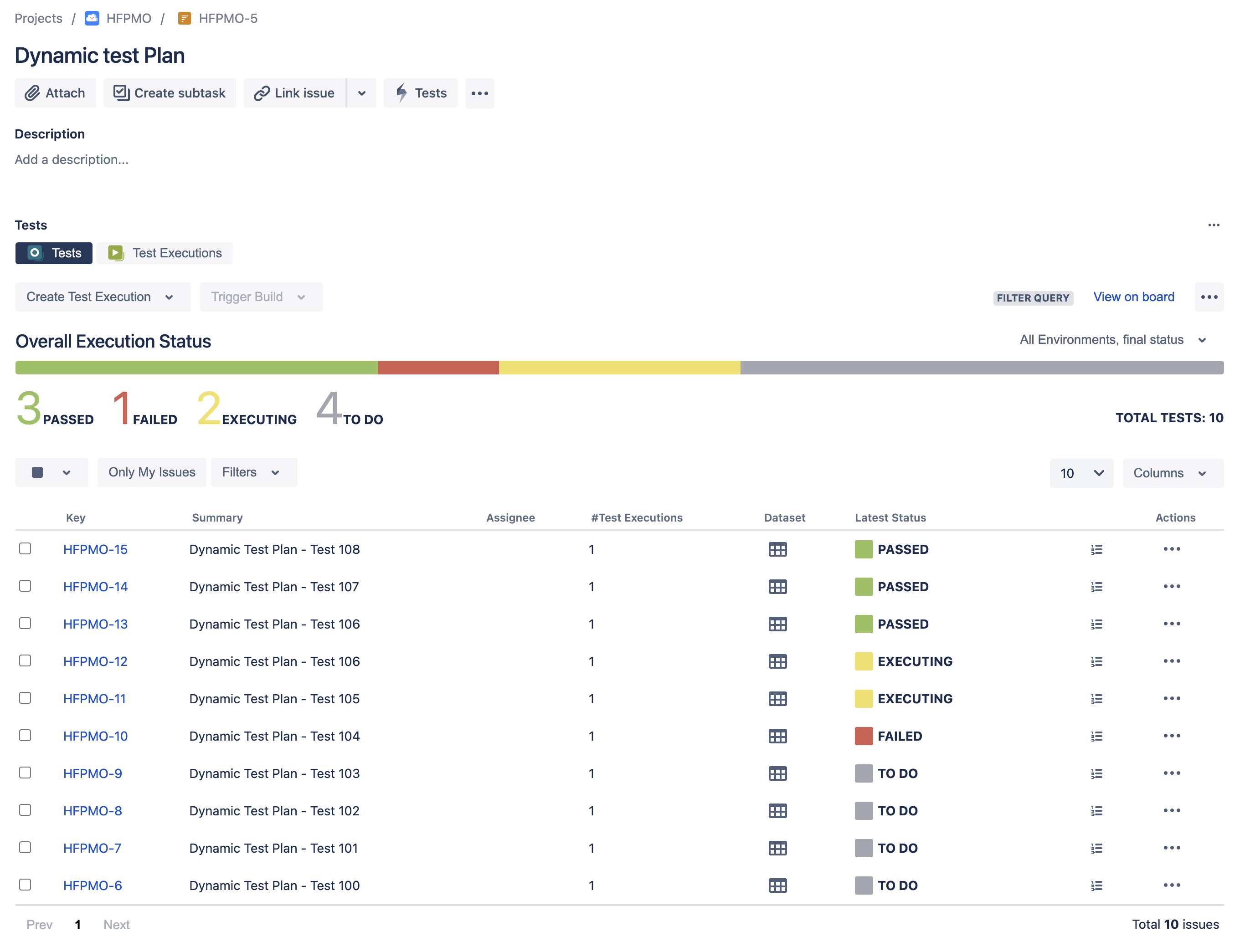Image resolution: width=1245 pixels, height=952 pixels.
Task: Open dataset icon for HFPMO-9
Action: pos(777,773)
